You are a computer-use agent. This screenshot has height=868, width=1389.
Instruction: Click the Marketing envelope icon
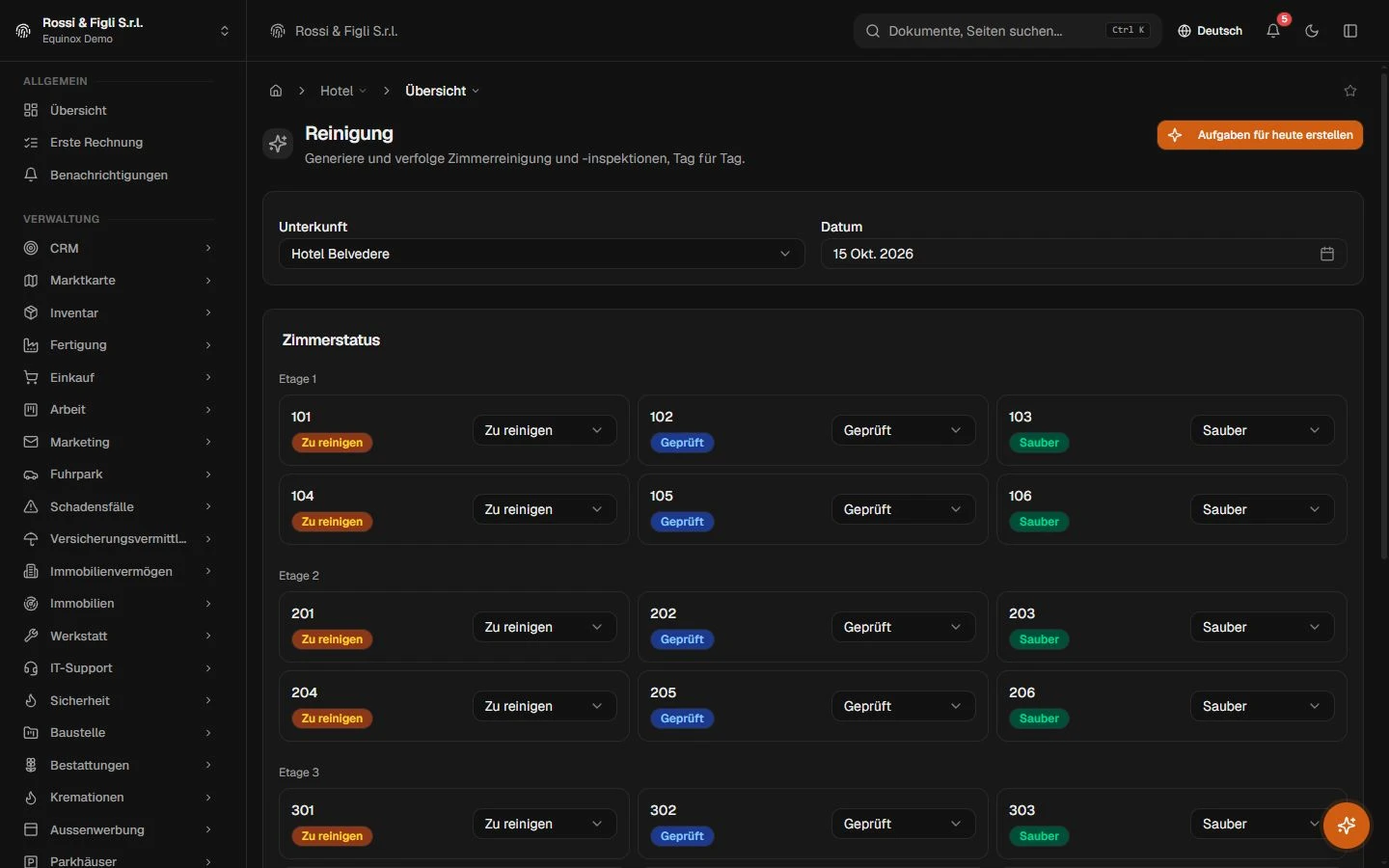[x=31, y=442]
